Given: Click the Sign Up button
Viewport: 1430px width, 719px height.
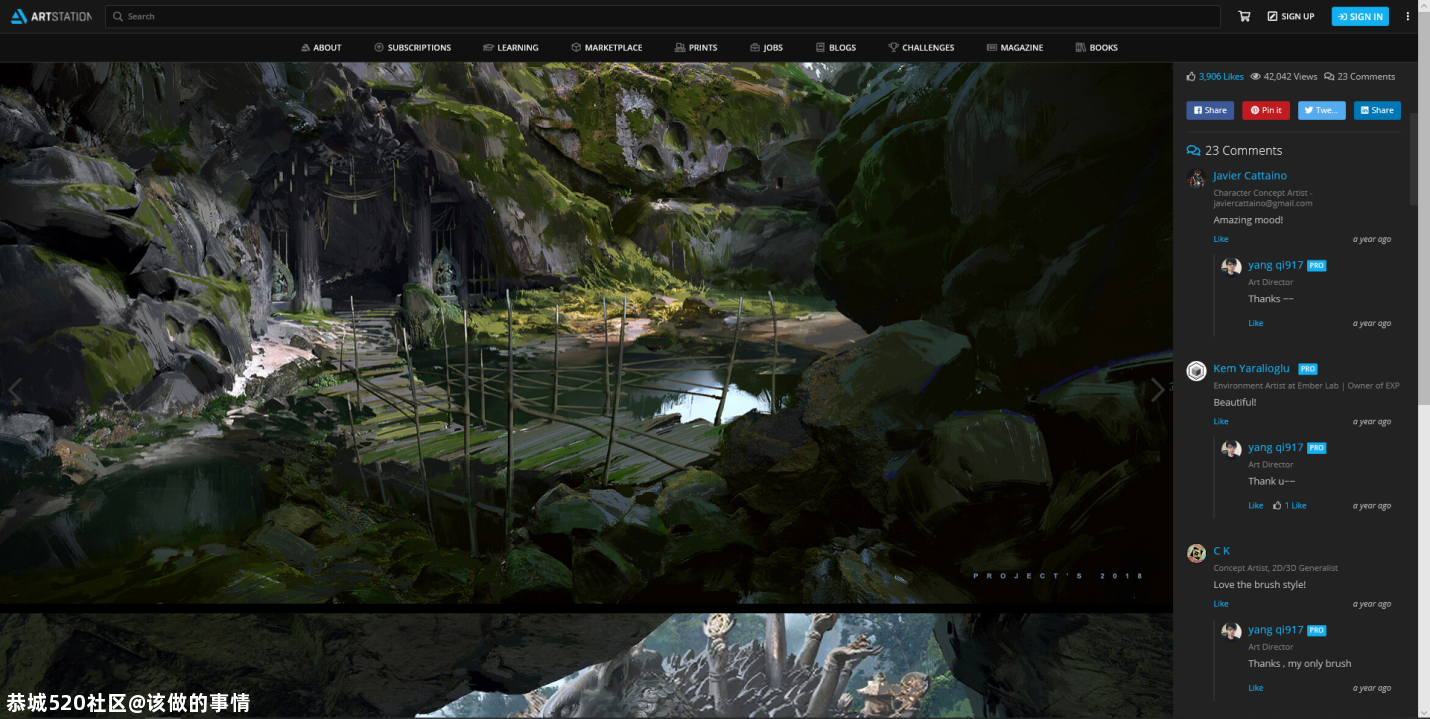Looking at the screenshot, I should pos(1291,16).
